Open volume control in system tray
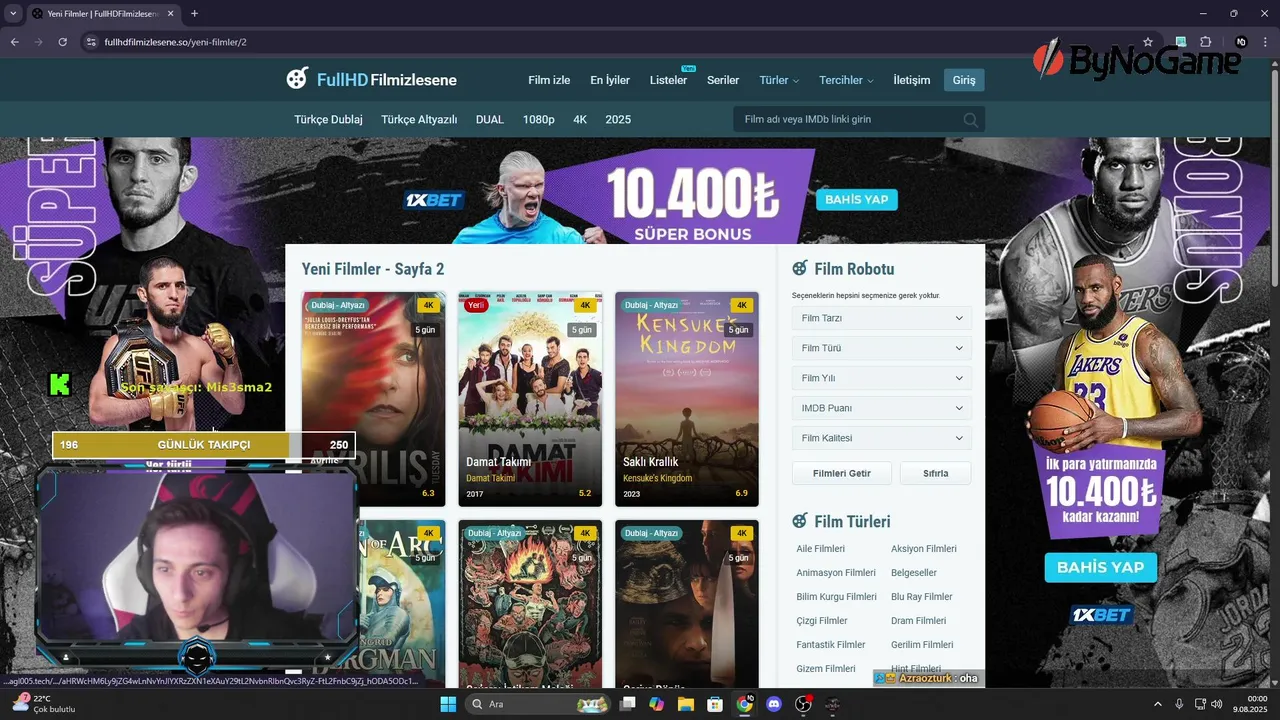 [1217, 704]
